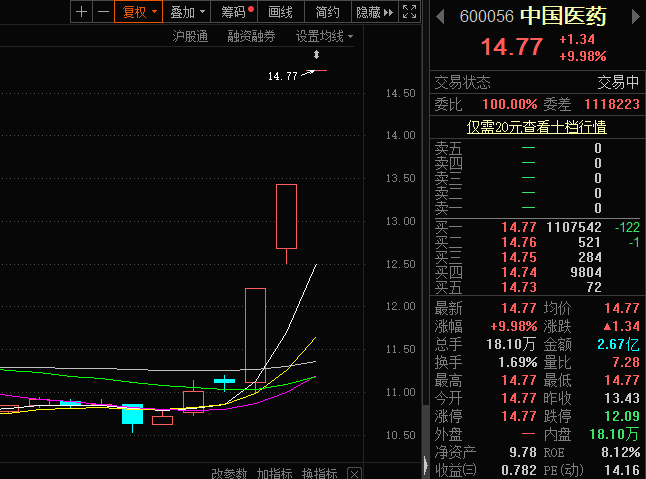Close indicator panel X icon
The image size is (646, 479).
[354, 474]
